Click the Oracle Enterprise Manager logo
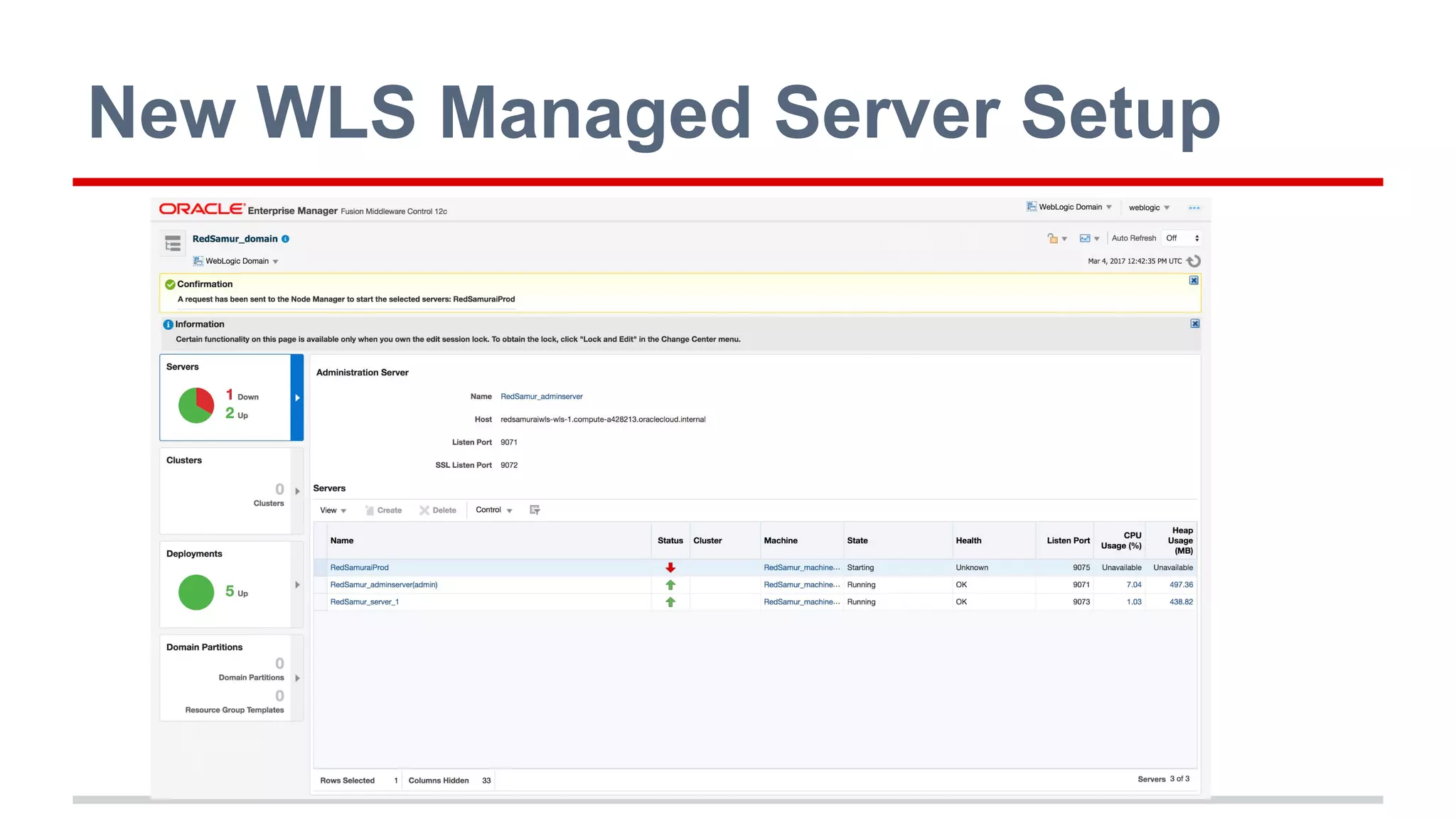 248,209
